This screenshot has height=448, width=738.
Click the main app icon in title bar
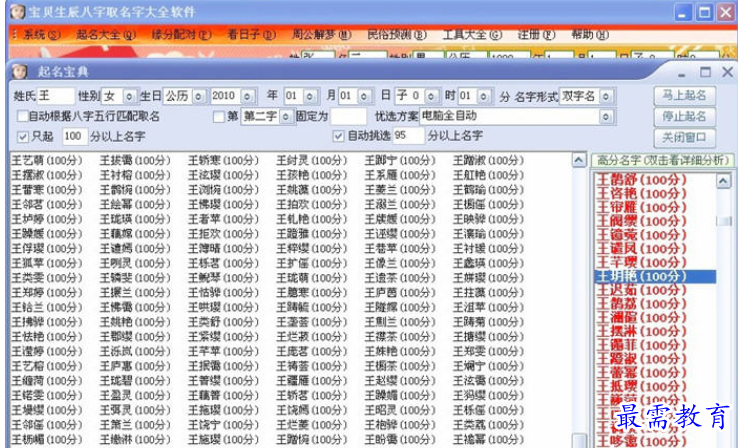[17, 12]
